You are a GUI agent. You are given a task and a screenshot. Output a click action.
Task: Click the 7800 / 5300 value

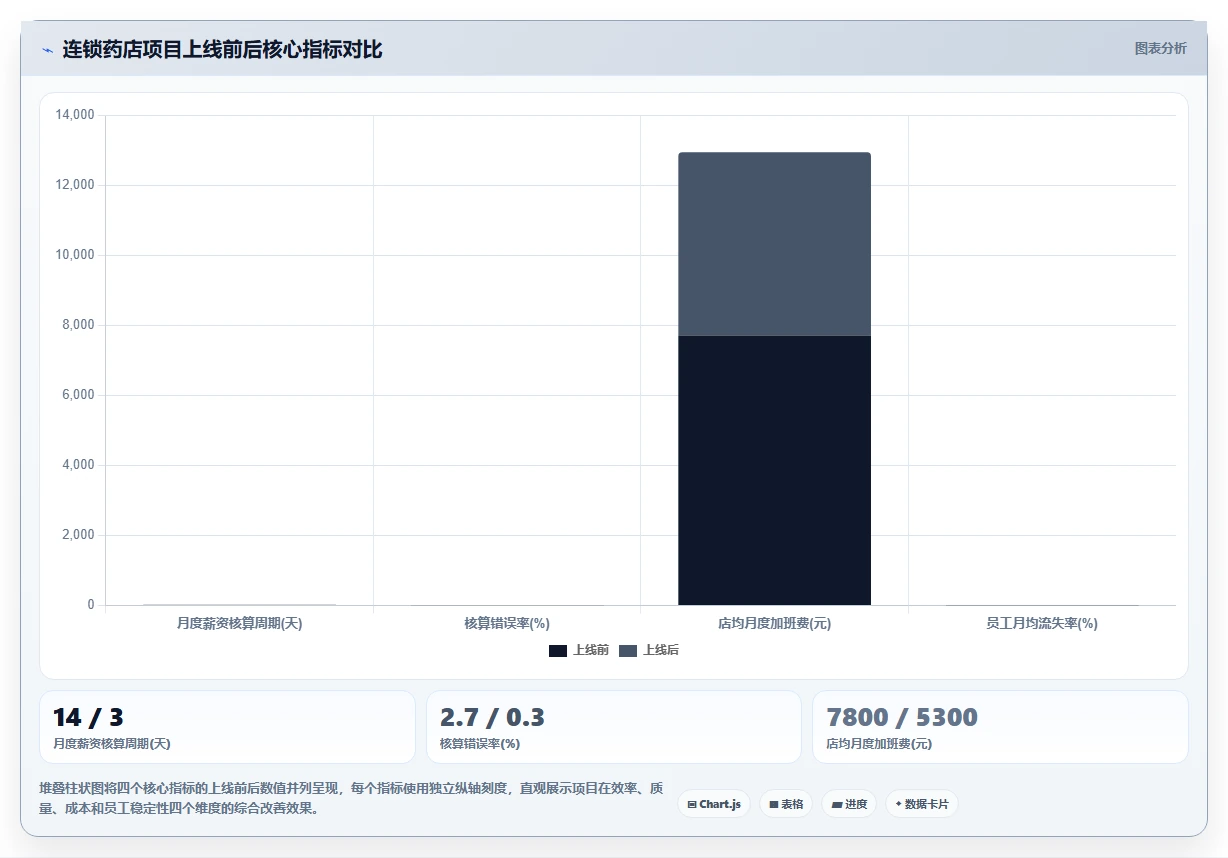(902, 717)
